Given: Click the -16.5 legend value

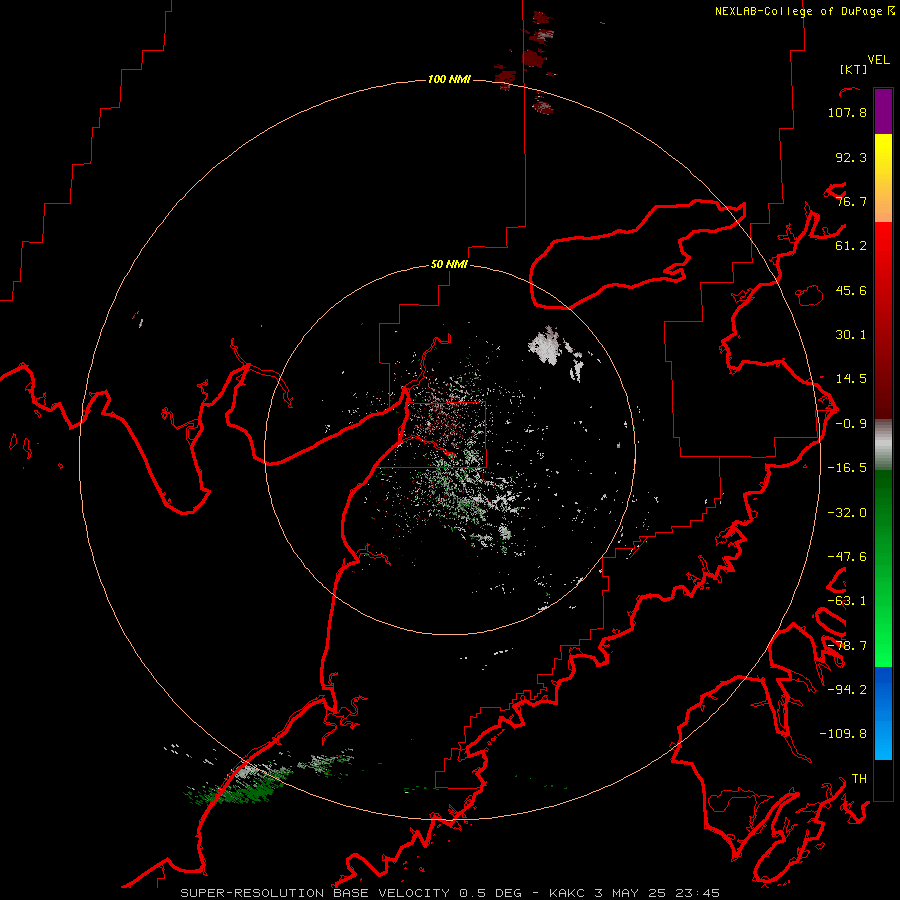Looking at the screenshot, I should pyautogui.click(x=847, y=468).
